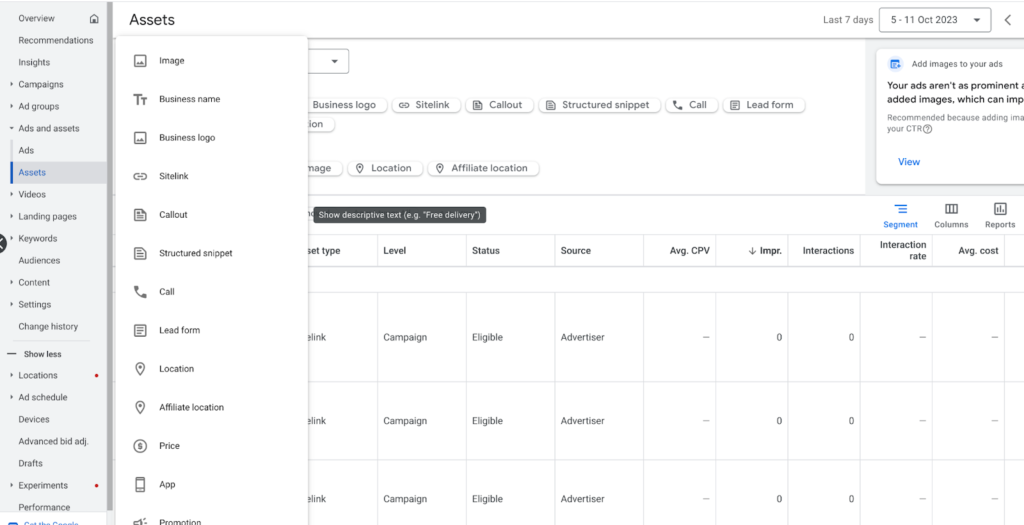Image resolution: width=1024 pixels, height=525 pixels.
Task: Open Audiences in the sidebar
Action: point(39,261)
